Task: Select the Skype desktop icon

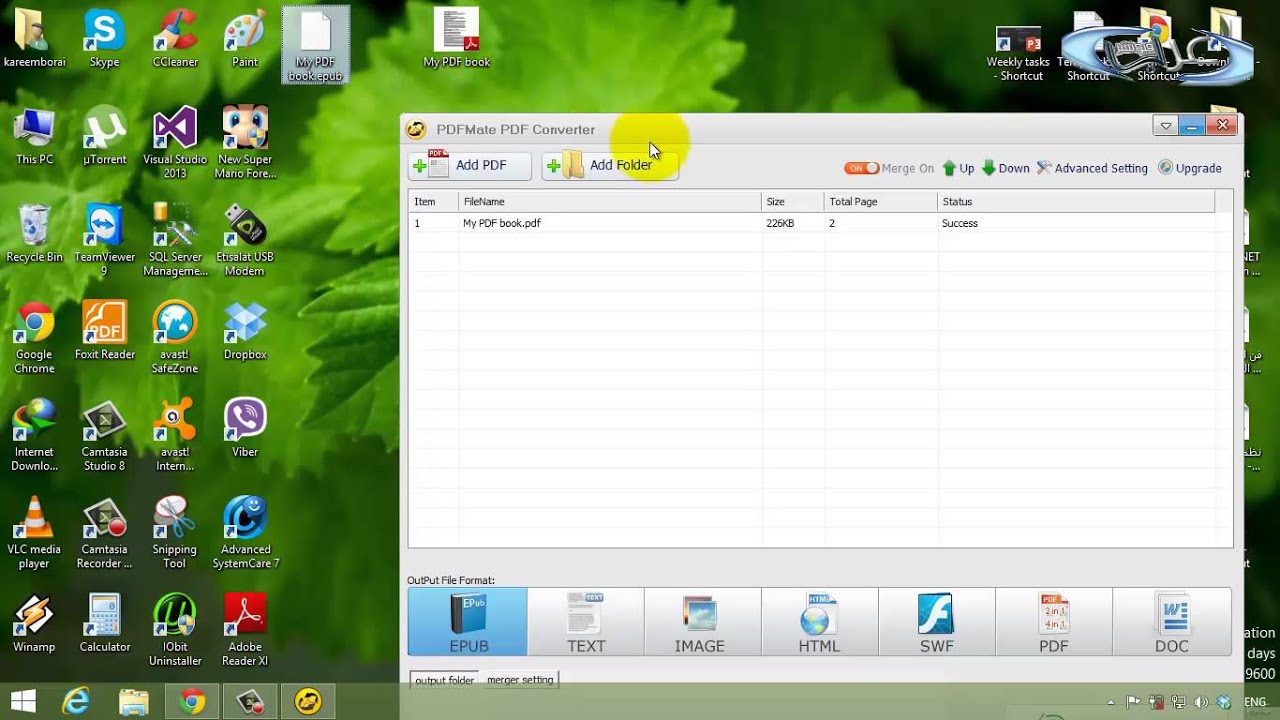Action: (104, 40)
